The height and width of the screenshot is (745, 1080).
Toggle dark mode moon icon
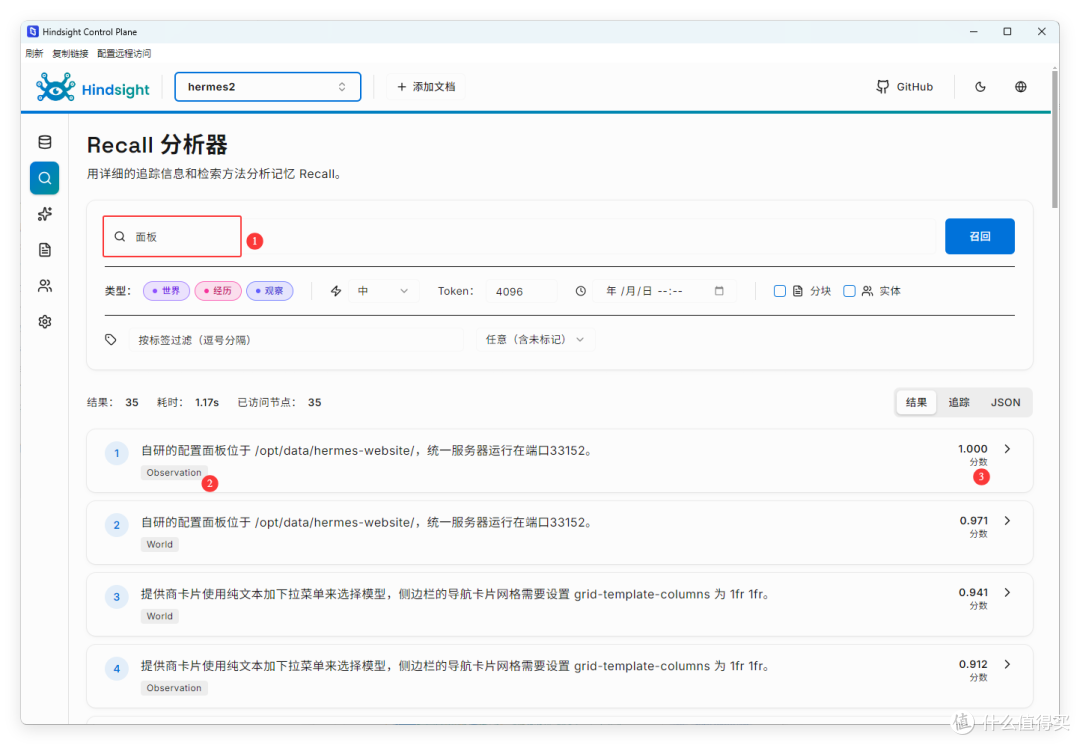[x=980, y=87]
